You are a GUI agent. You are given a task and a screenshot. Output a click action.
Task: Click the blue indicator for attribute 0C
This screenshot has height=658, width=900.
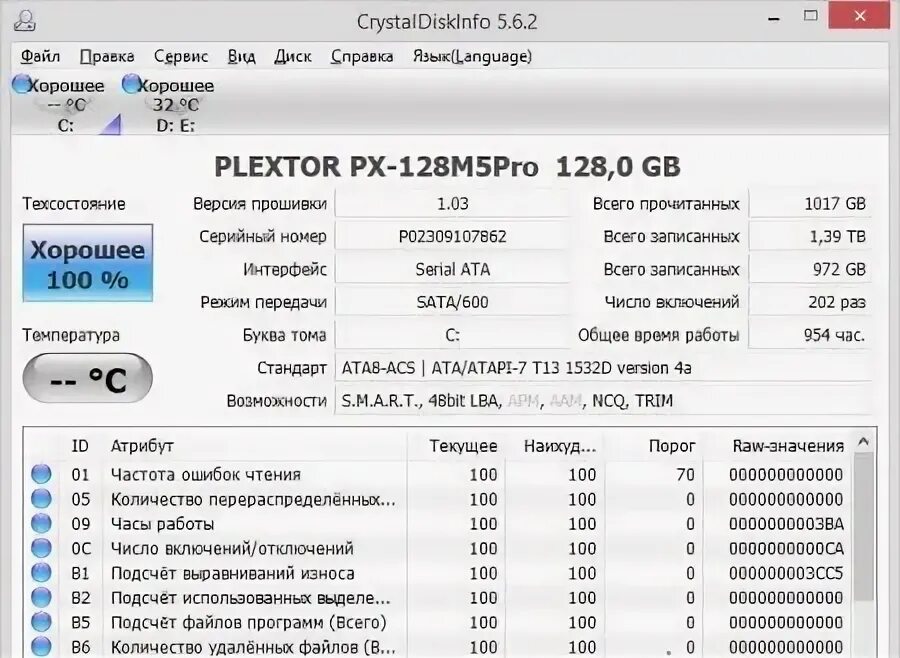tap(41, 548)
